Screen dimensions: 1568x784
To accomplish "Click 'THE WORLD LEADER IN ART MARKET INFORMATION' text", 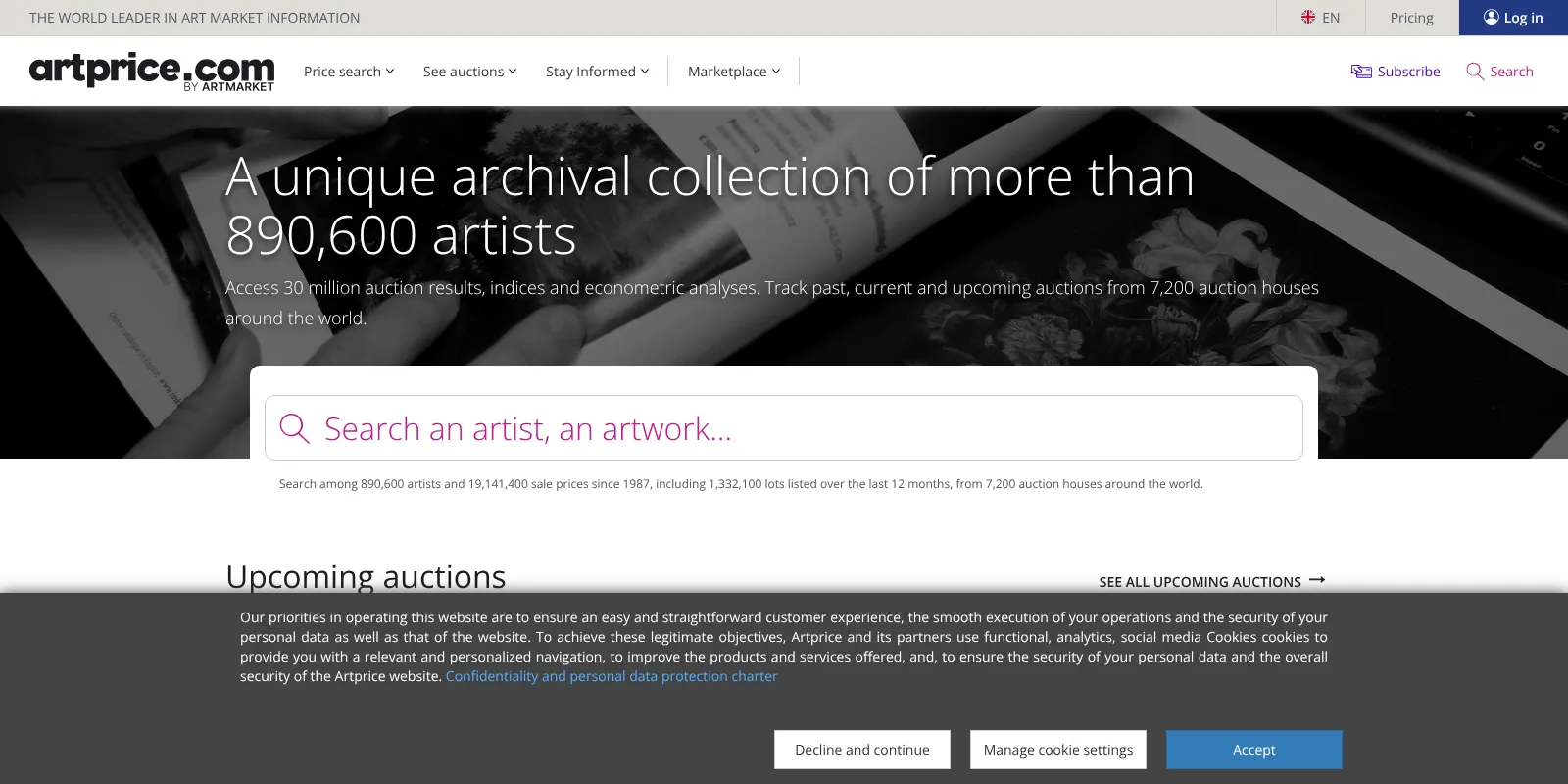I will pos(194,18).
